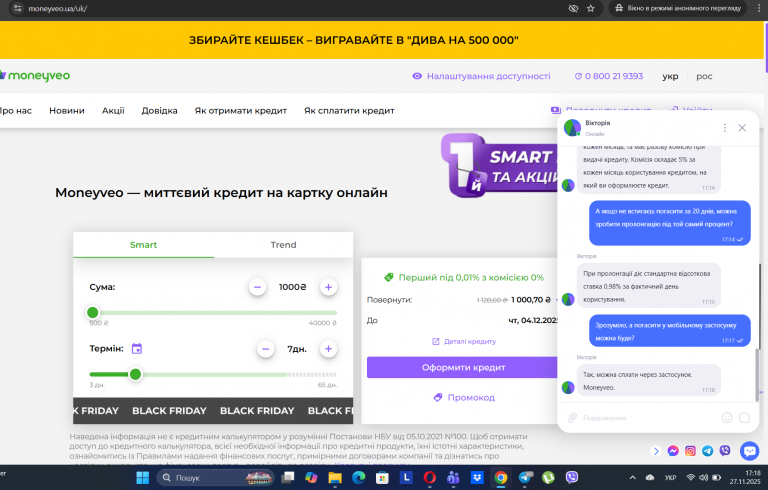
Task: Open the Windows Start menu
Action: pyautogui.click(x=143, y=477)
